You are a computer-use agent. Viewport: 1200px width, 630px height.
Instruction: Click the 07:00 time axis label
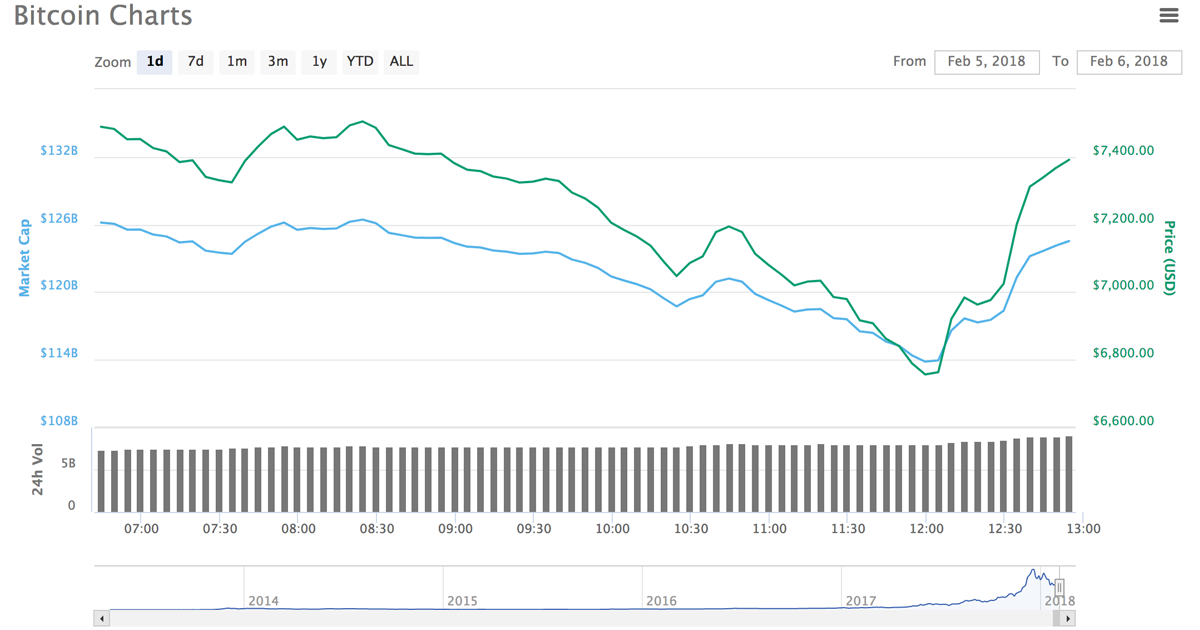141,529
